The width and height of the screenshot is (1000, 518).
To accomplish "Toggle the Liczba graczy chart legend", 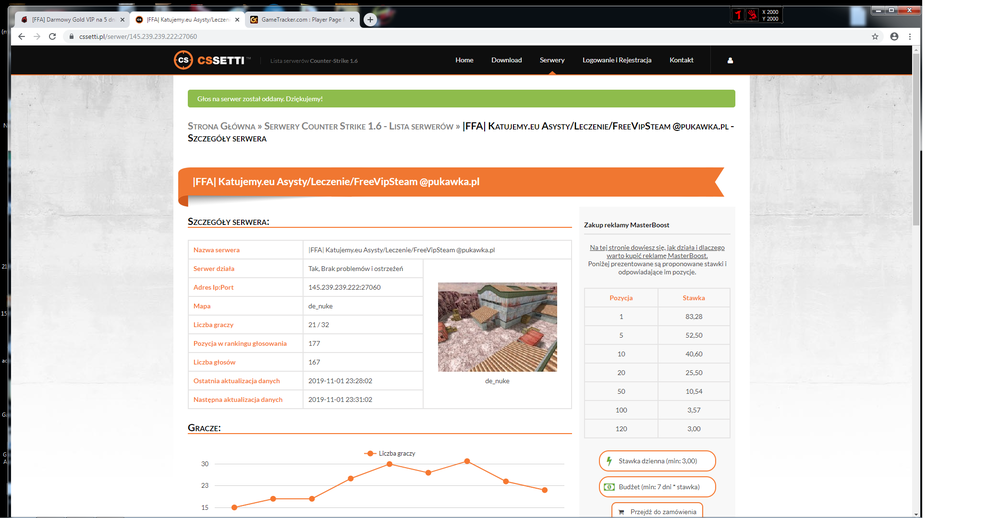I will [390, 453].
